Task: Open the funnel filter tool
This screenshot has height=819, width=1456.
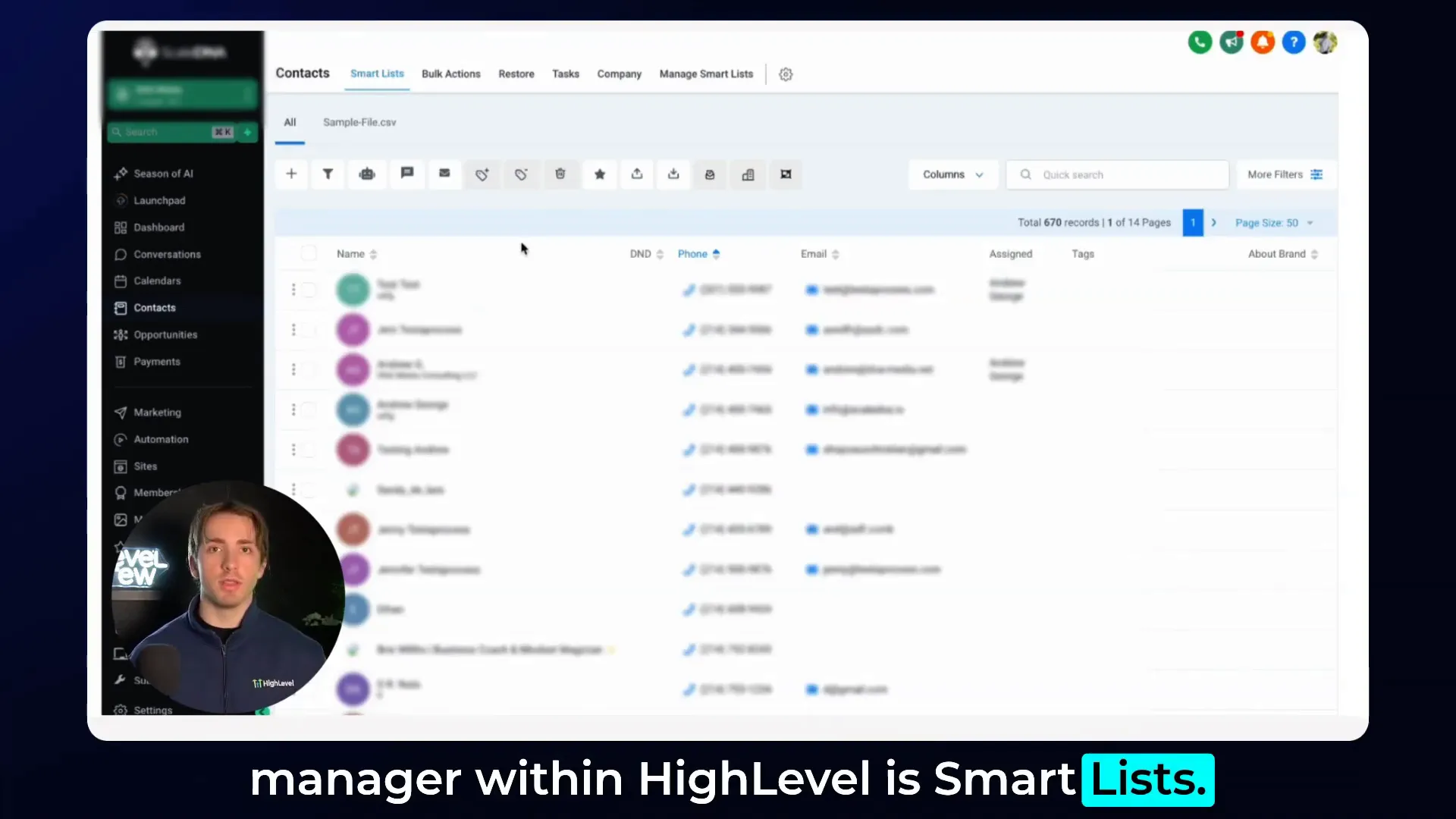Action: (x=328, y=174)
